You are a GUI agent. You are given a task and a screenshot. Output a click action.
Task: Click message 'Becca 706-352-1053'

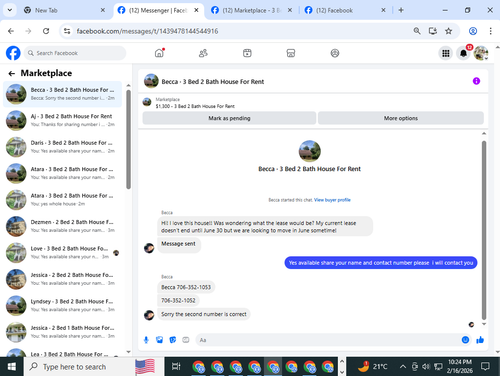click(x=186, y=287)
